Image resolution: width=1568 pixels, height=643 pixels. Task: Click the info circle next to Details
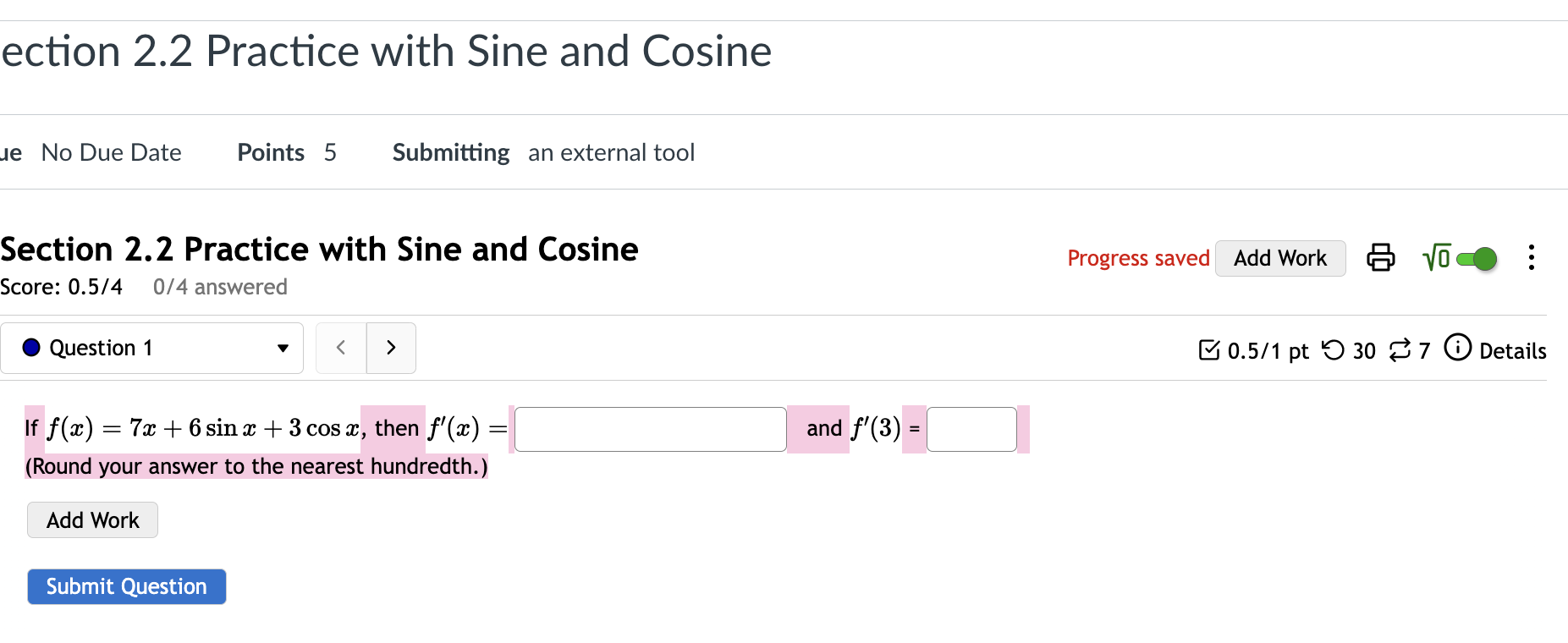[x=1458, y=348]
